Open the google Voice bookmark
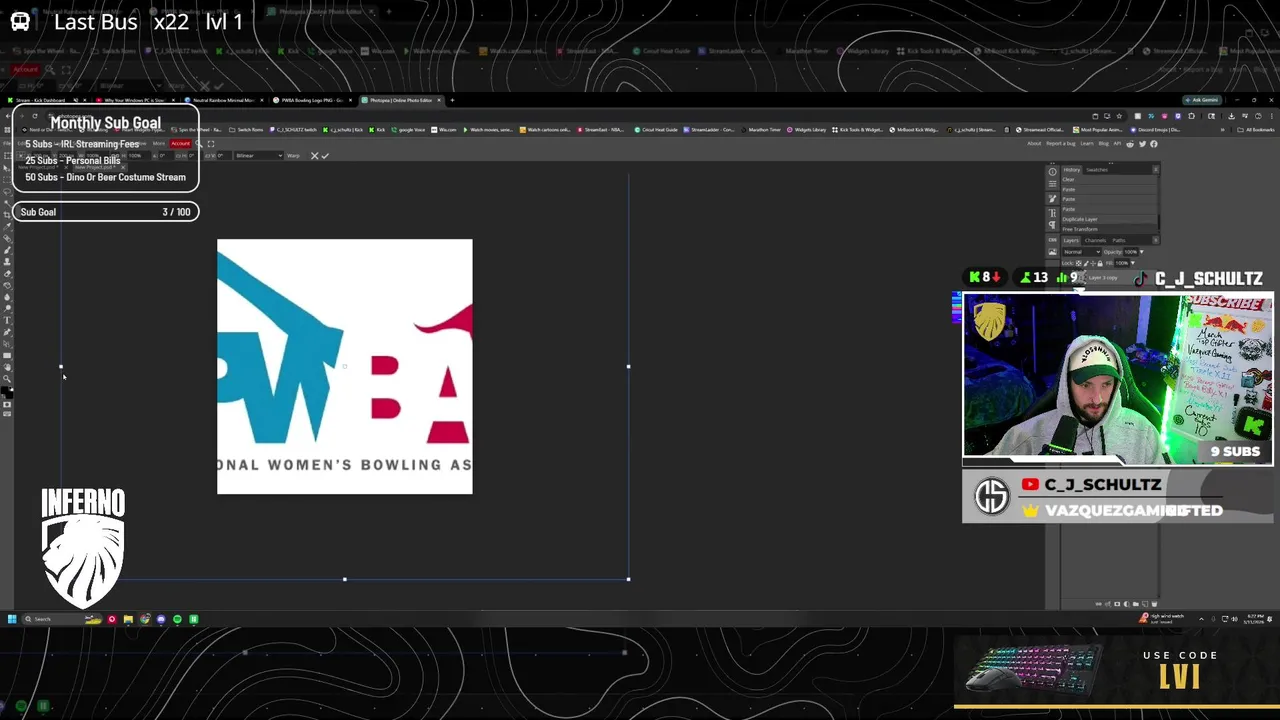 409,130
